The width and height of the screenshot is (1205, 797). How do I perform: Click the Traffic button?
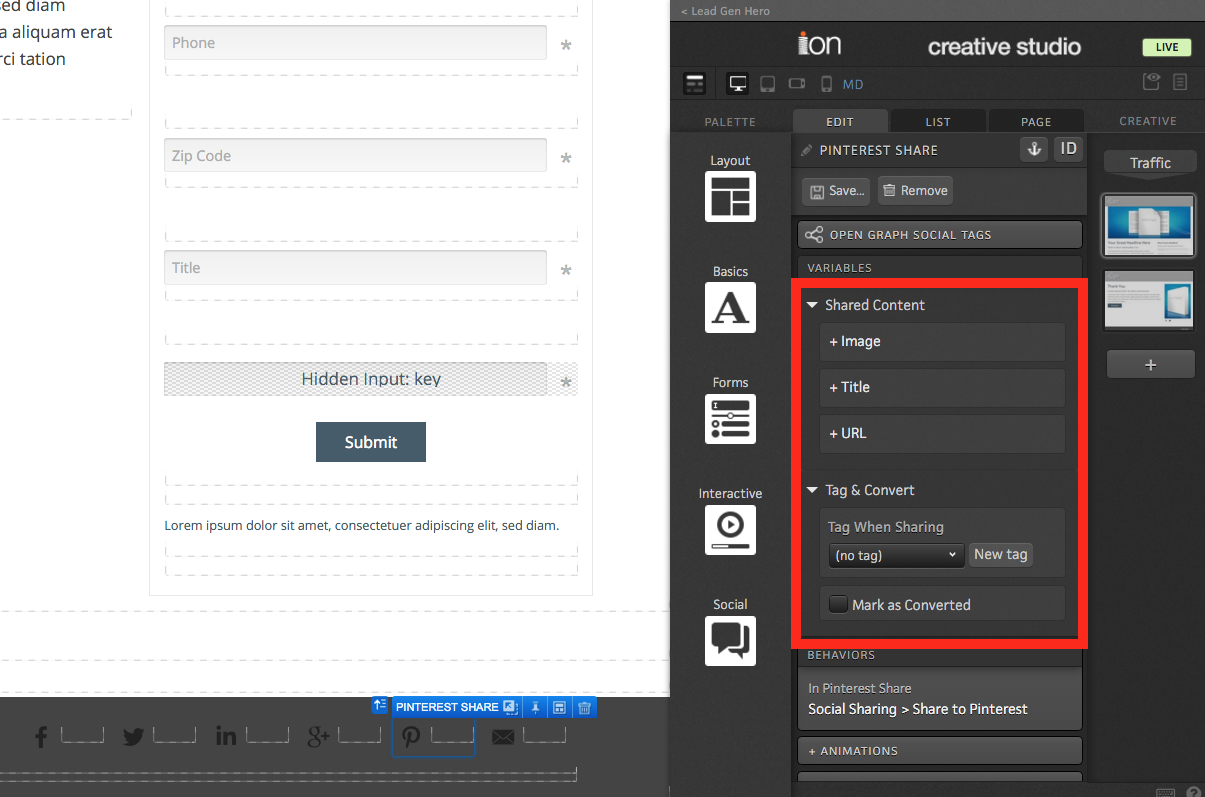pyautogui.click(x=1150, y=163)
